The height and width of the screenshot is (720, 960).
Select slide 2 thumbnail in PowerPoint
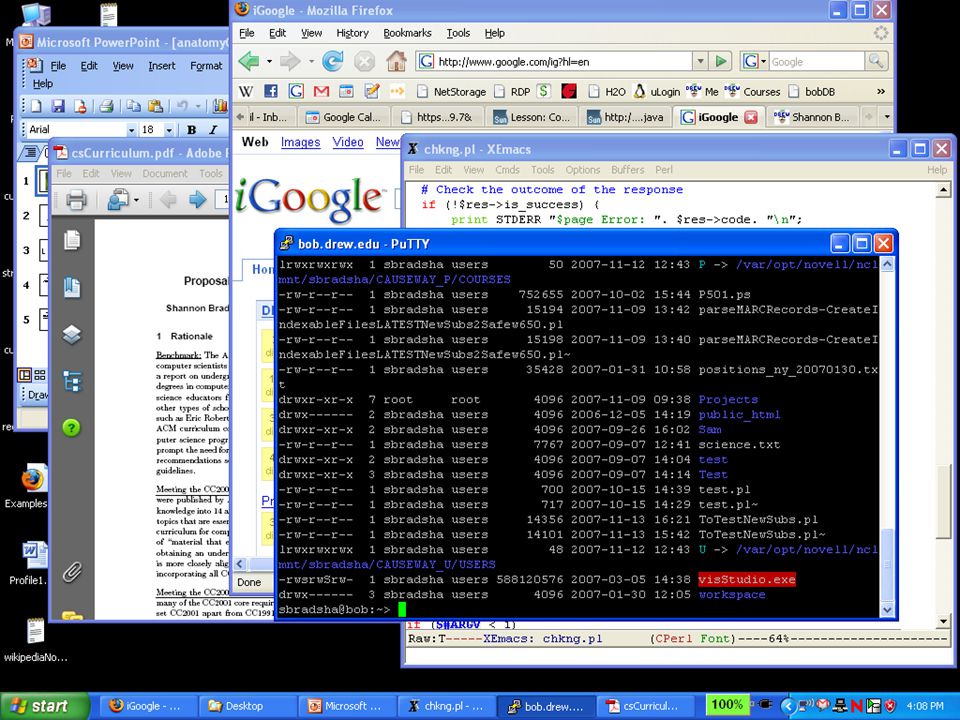click(43, 216)
